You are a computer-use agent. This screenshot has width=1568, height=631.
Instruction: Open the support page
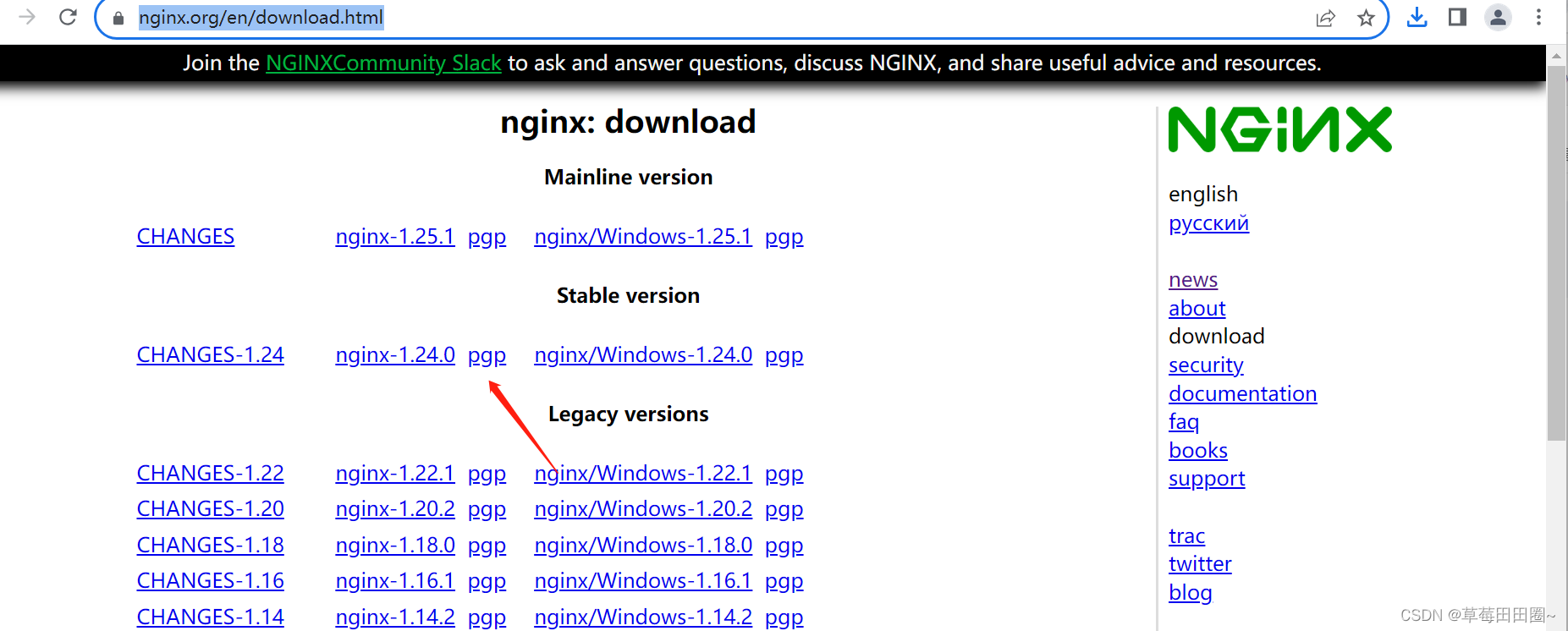(1207, 480)
